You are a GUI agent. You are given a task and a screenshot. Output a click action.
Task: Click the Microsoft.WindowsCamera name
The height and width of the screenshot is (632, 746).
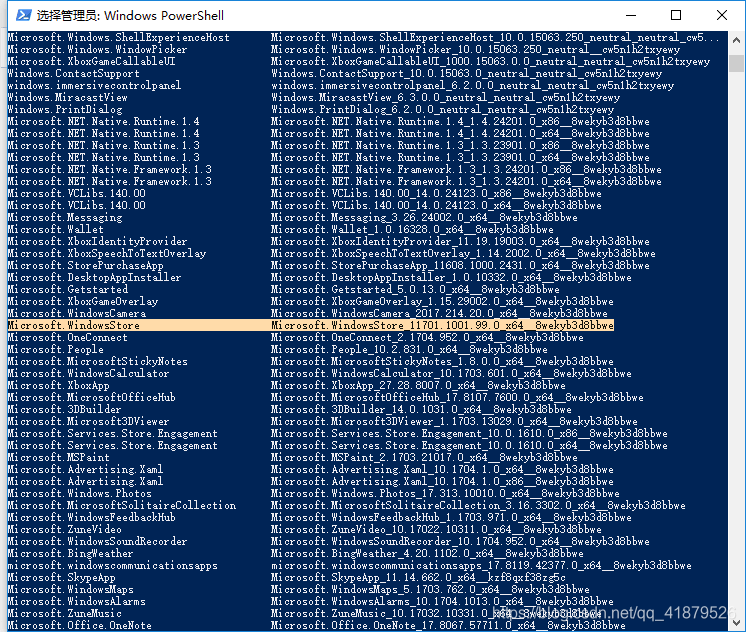pos(77,313)
